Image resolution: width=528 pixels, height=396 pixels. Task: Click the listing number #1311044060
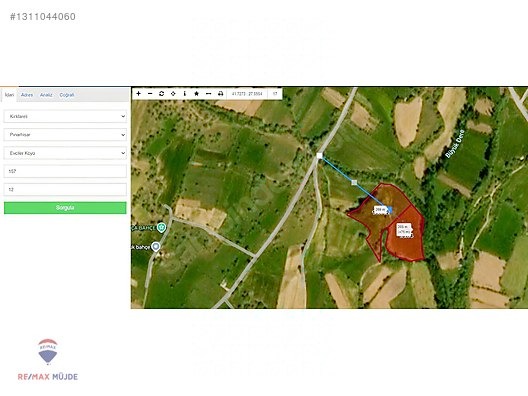tap(43, 16)
